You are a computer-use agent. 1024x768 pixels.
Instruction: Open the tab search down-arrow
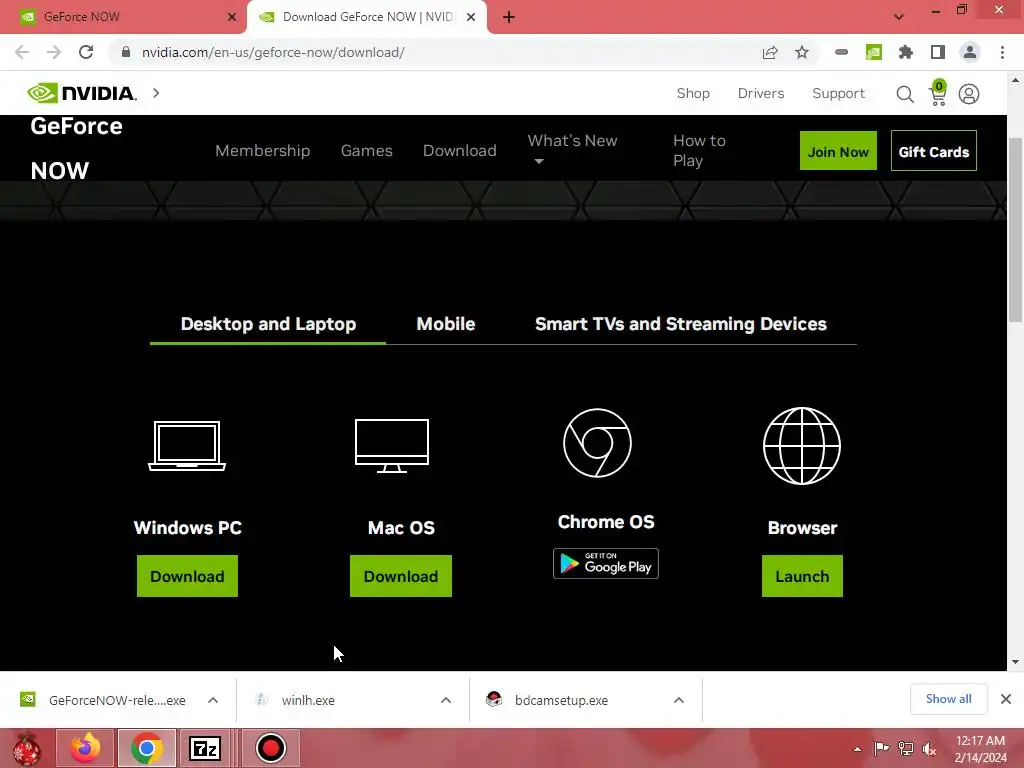(899, 17)
